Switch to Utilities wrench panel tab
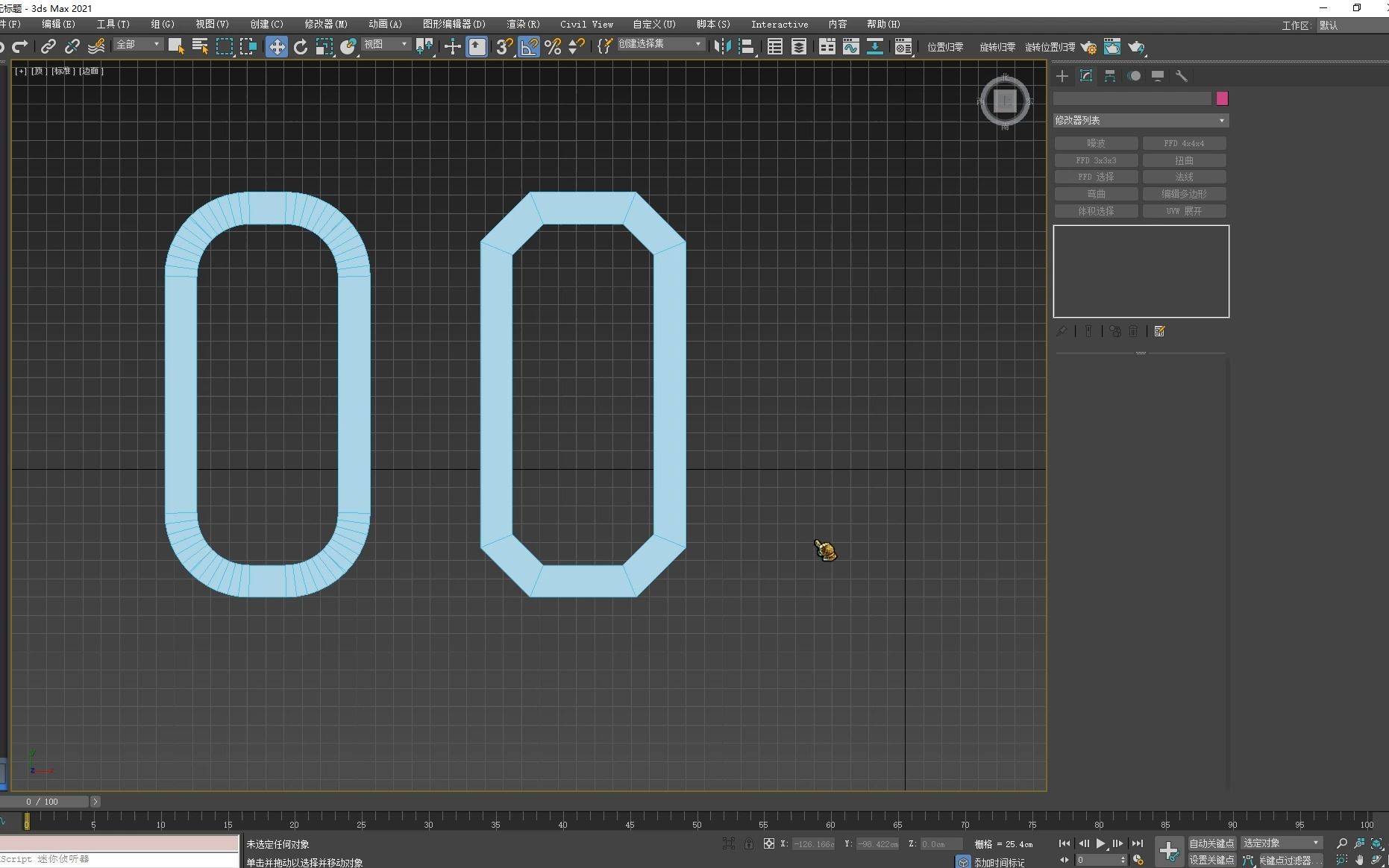 click(x=1182, y=76)
